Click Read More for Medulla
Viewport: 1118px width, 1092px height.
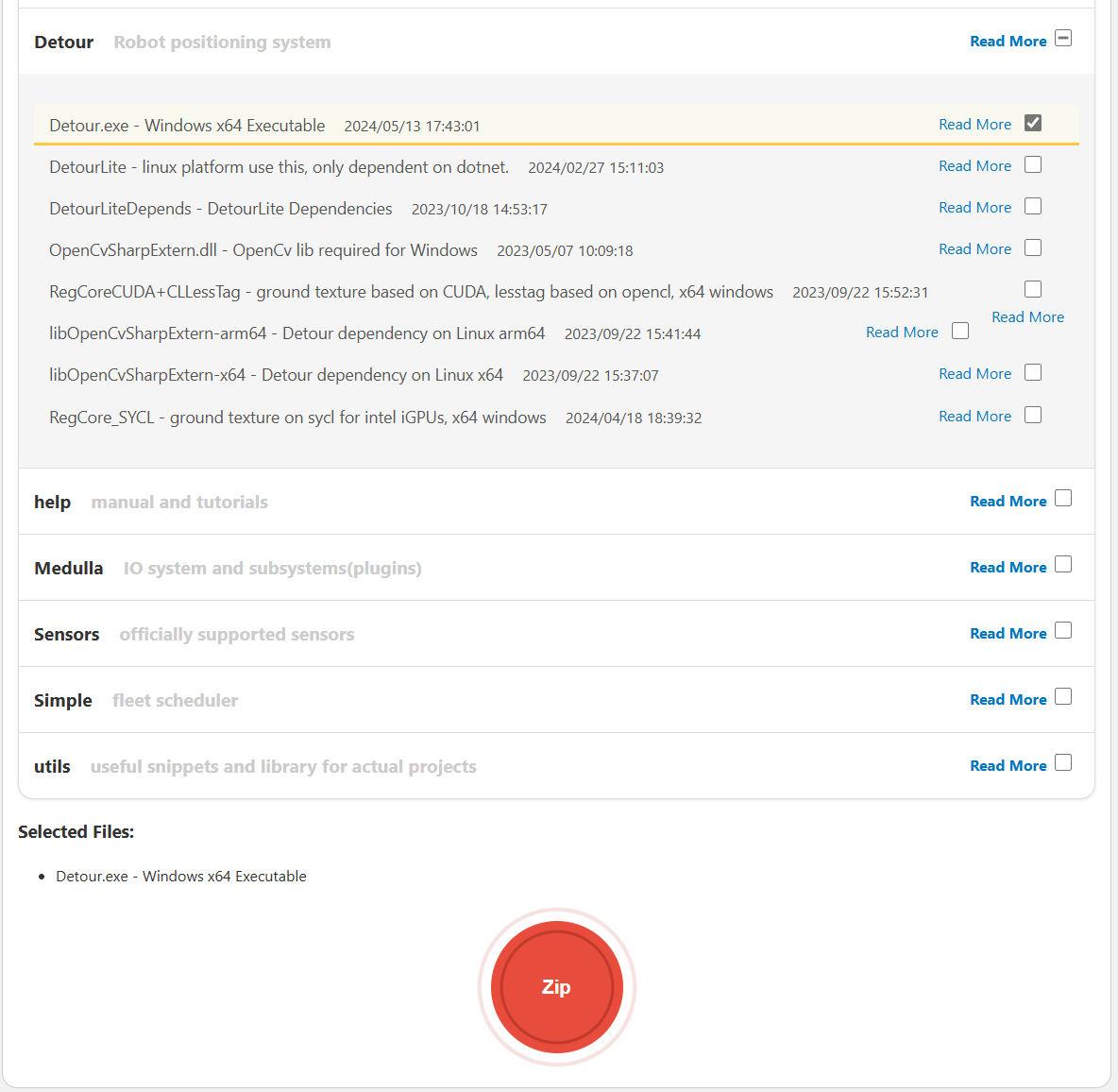(x=1008, y=568)
